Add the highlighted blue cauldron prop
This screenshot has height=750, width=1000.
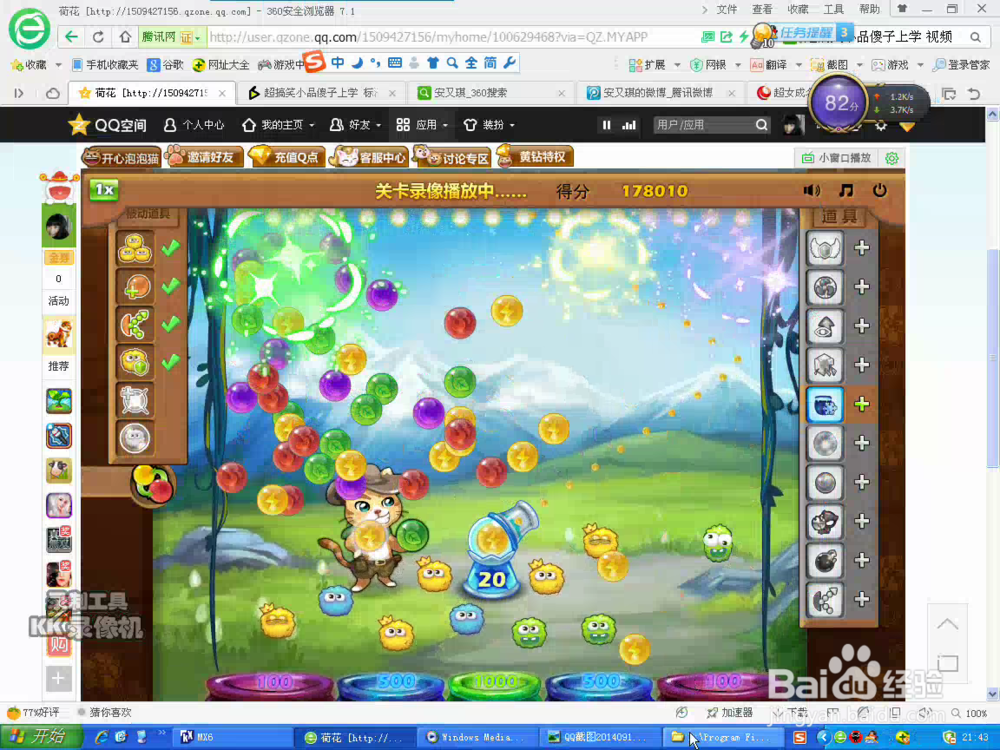pyautogui.click(x=862, y=404)
